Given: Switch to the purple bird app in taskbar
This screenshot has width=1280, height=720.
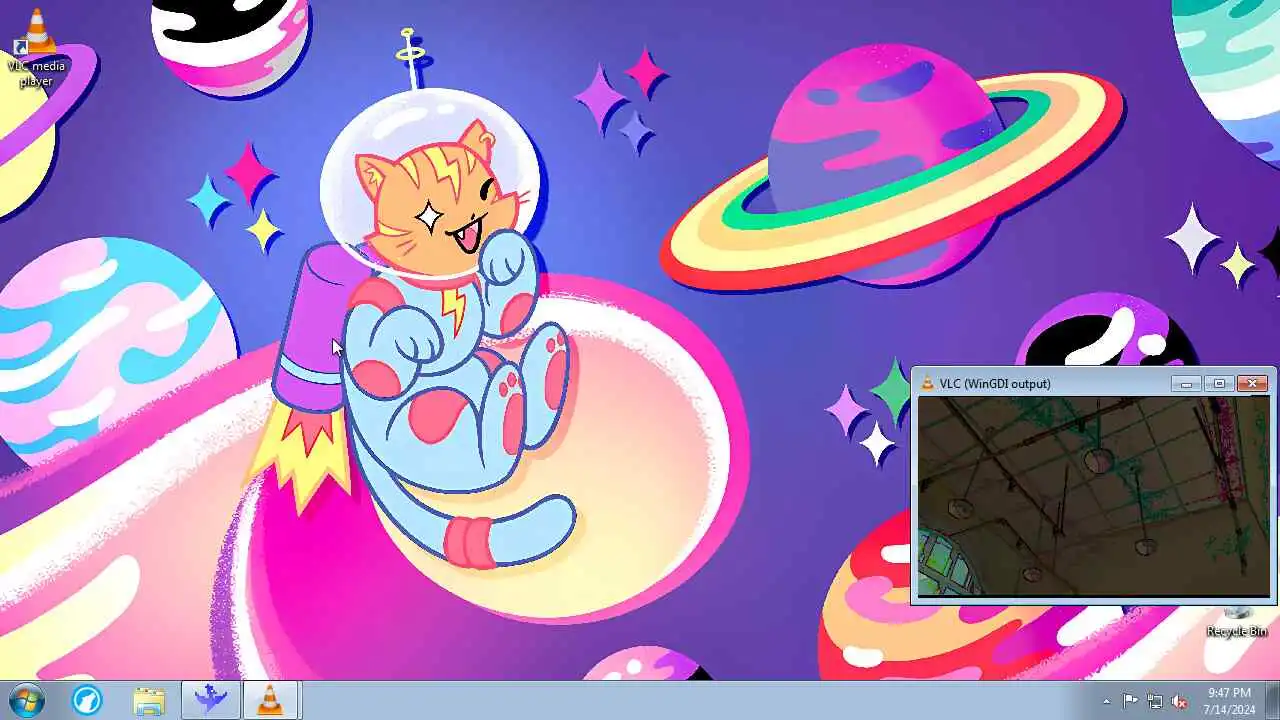Looking at the screenshot, I should point(210,700).
